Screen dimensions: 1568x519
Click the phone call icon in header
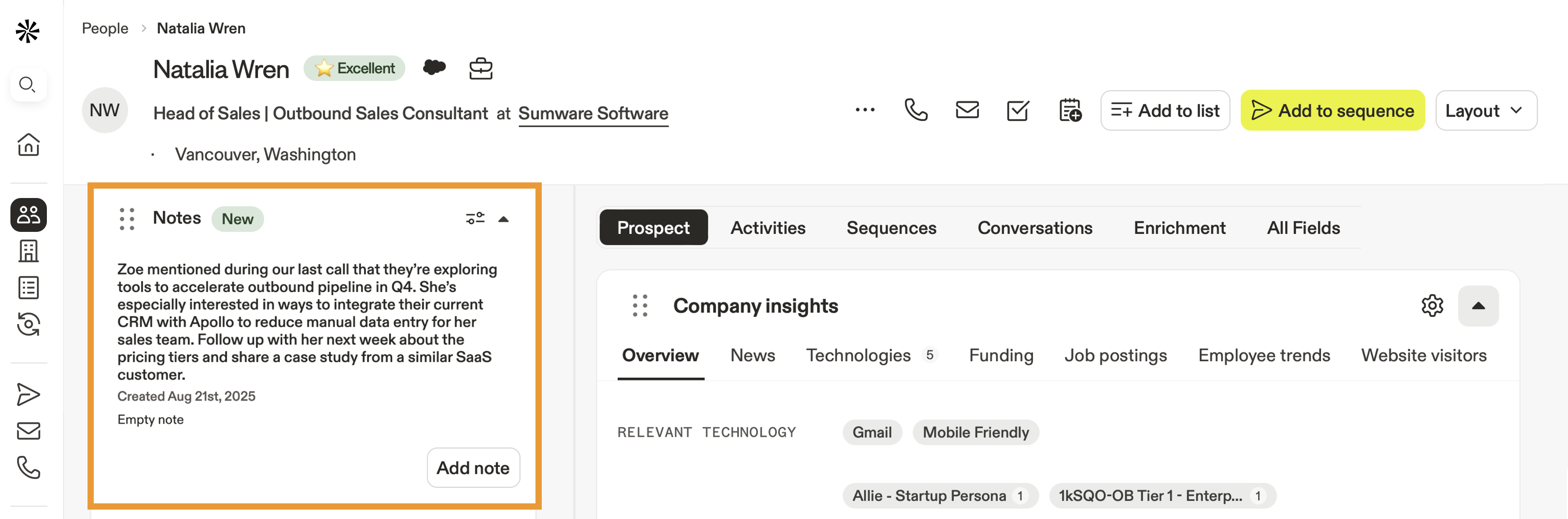pos(915,110)
